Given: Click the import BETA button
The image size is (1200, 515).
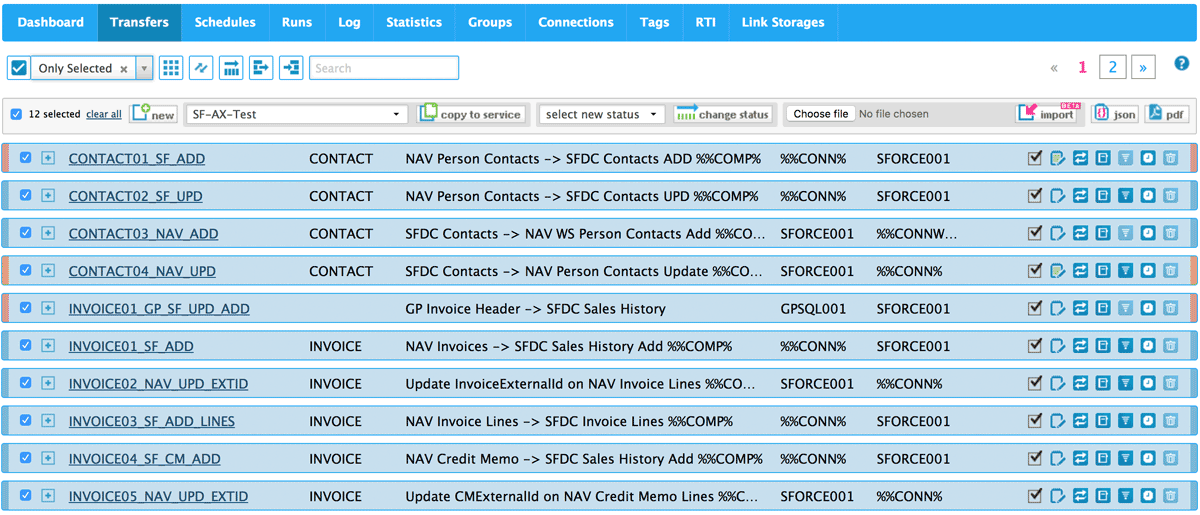Looking at the screenshot, I should tap(1047, 112).
